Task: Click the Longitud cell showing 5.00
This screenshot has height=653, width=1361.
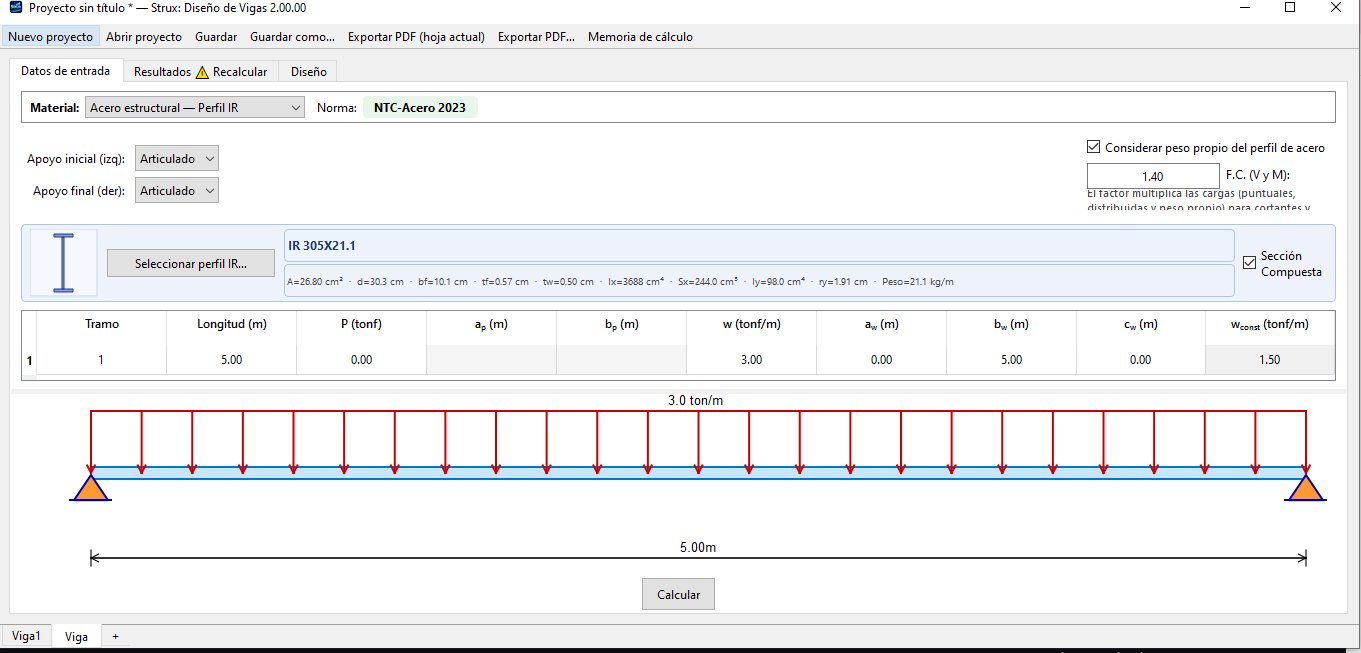Action: pos(231,360)
